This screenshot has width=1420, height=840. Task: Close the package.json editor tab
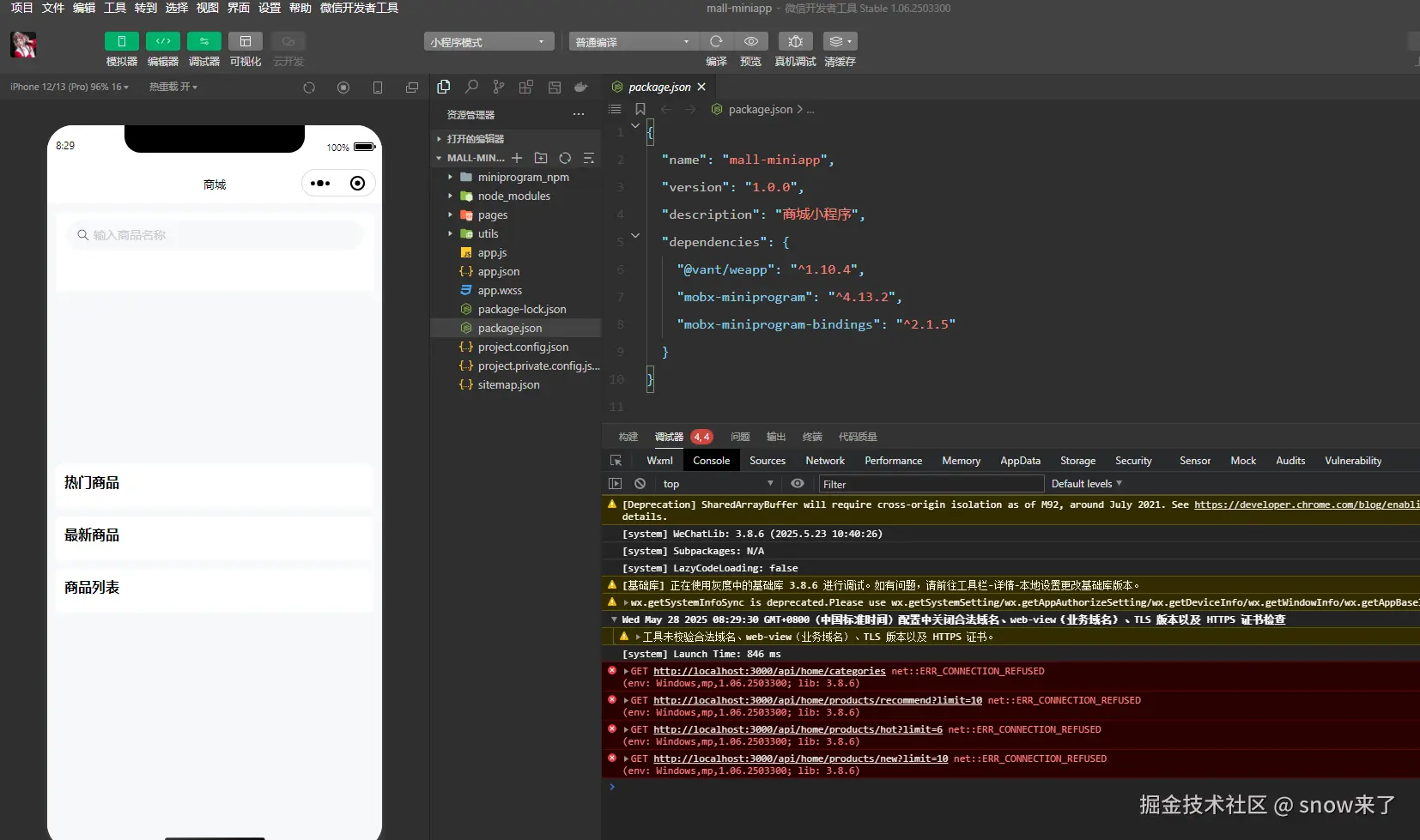(x=701, y=87)
